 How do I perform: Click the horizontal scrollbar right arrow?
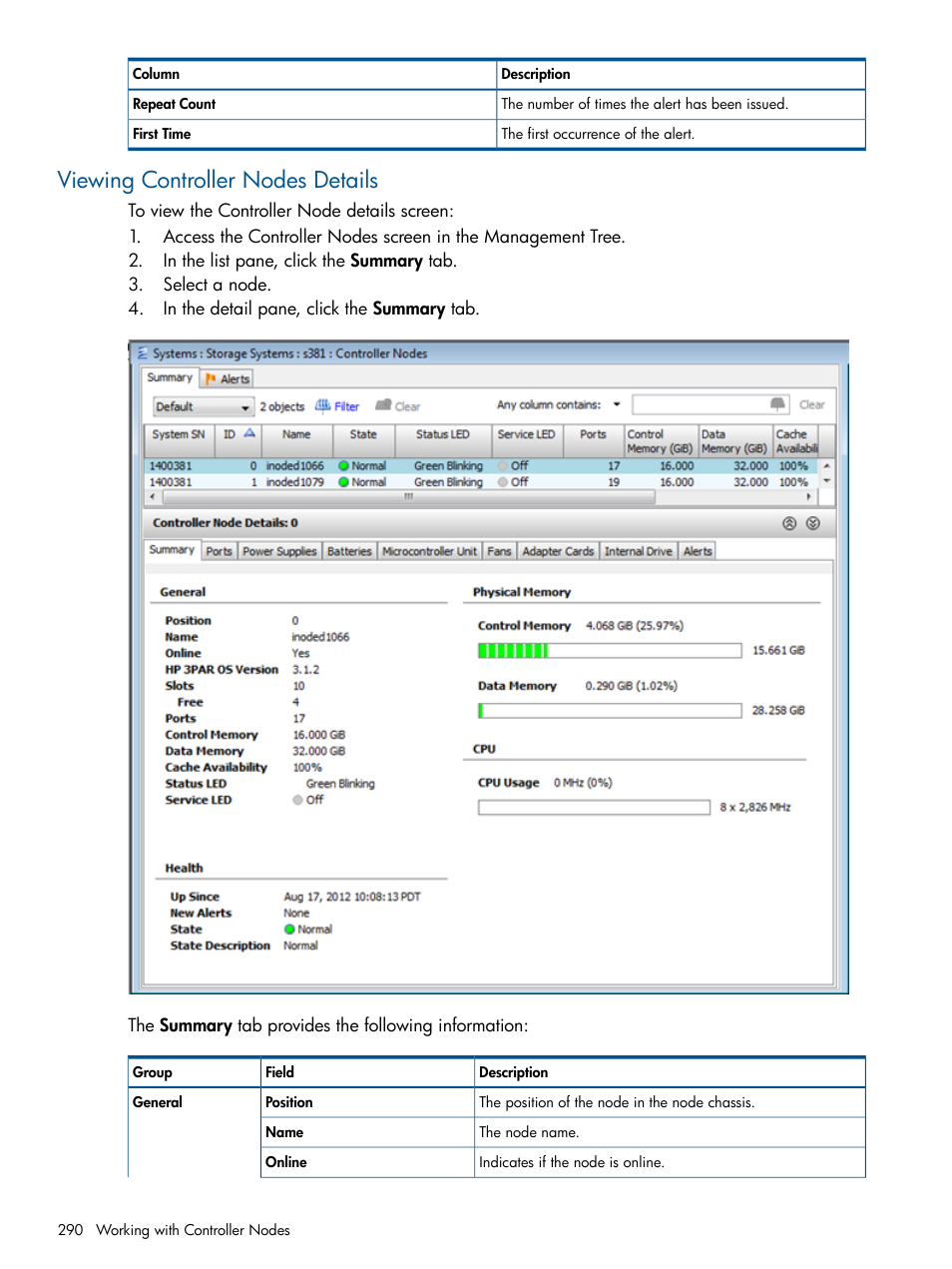tap(809, 496)
